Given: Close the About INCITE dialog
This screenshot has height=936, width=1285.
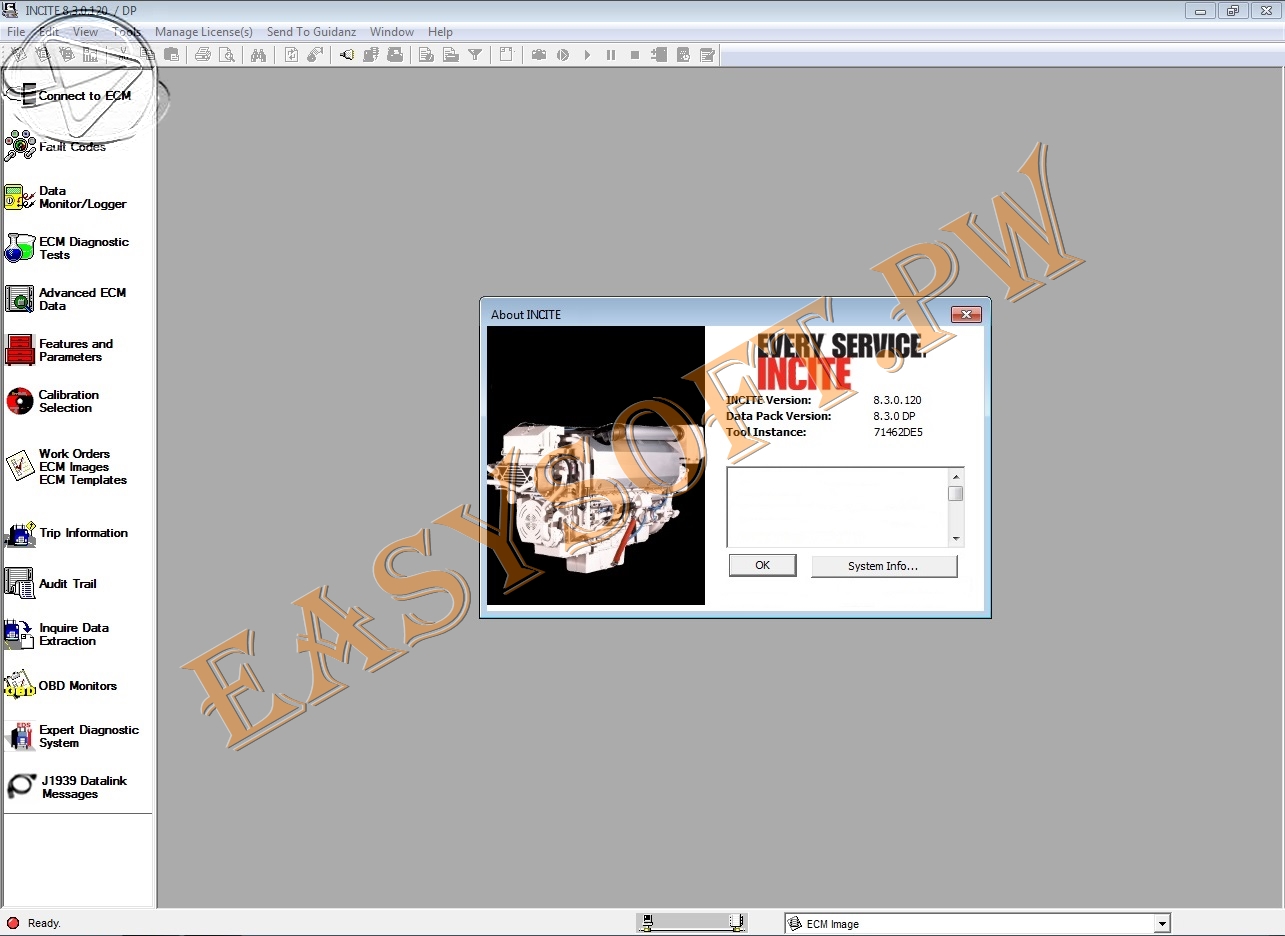Looking at the screenshot, I should (x=965, y=314).
